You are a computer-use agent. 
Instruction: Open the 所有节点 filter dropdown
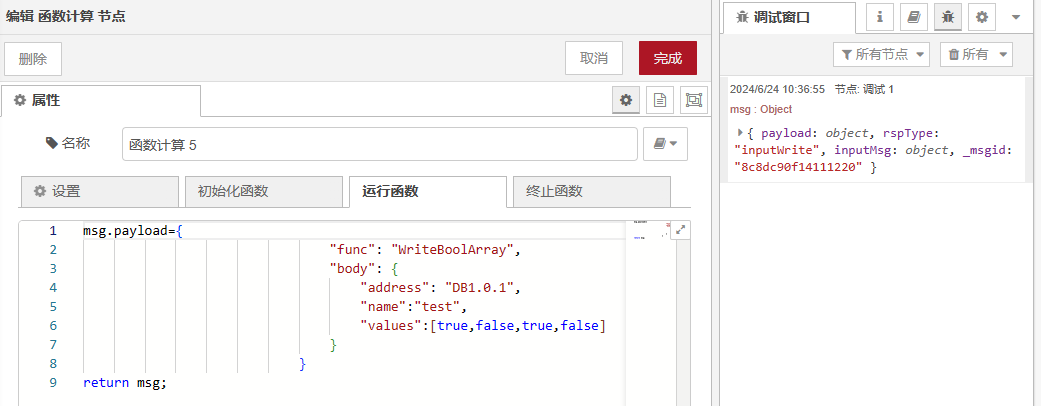click(x=881, y=54)
